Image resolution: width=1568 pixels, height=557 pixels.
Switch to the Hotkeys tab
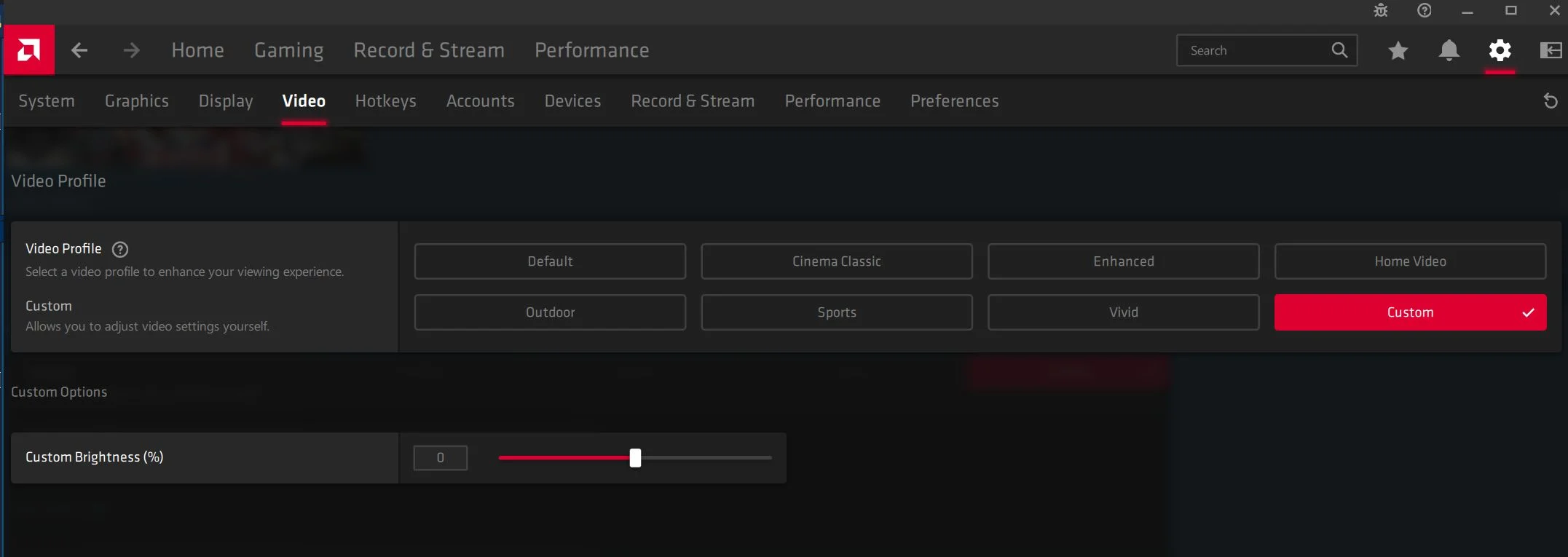386,101
